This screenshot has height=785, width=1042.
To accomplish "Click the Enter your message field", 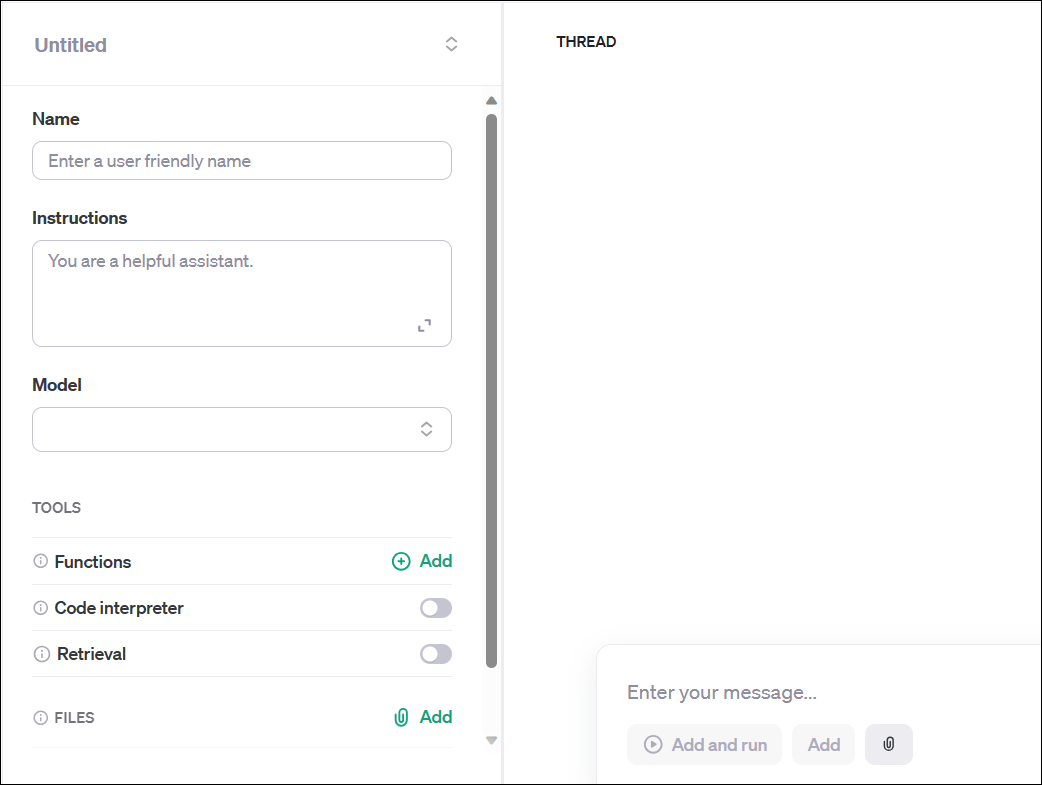I will [820, 692].
